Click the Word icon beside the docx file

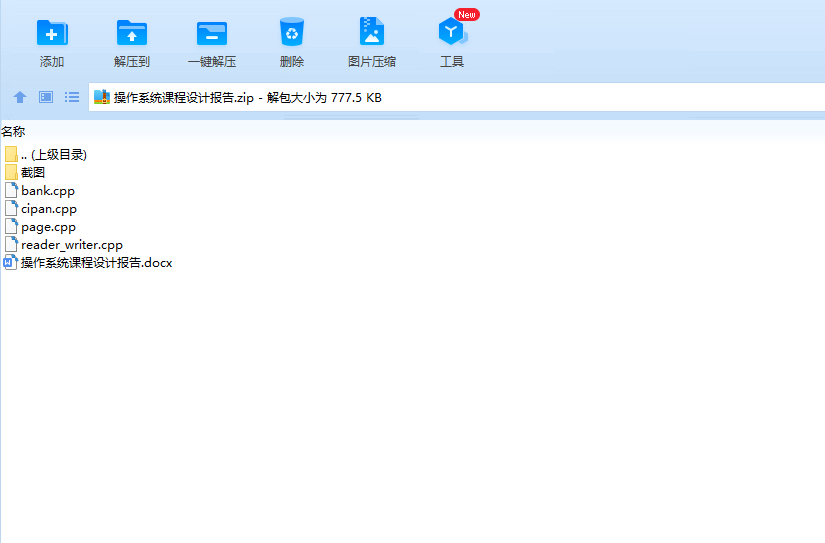pos(11,263)
